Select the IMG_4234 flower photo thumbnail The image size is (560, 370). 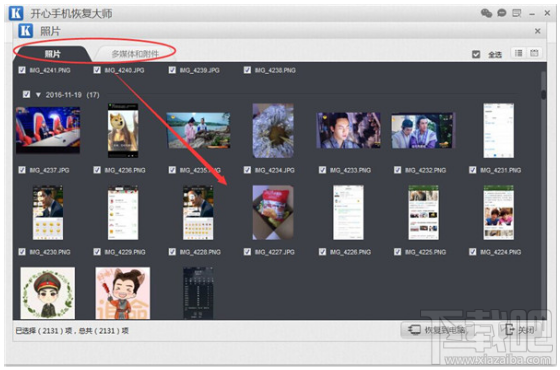[273, 131]
